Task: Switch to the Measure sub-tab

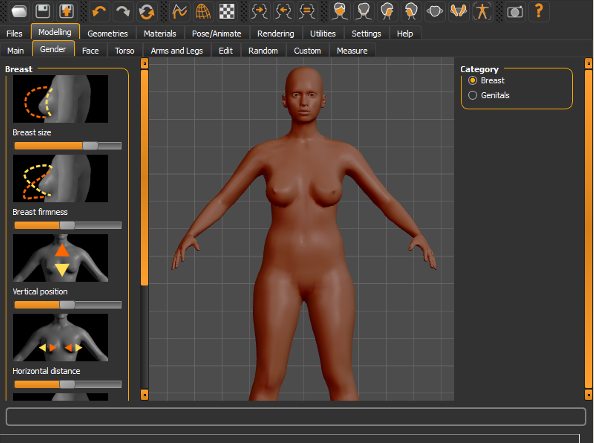Action: pyautogui.click(x=352, y=51)
